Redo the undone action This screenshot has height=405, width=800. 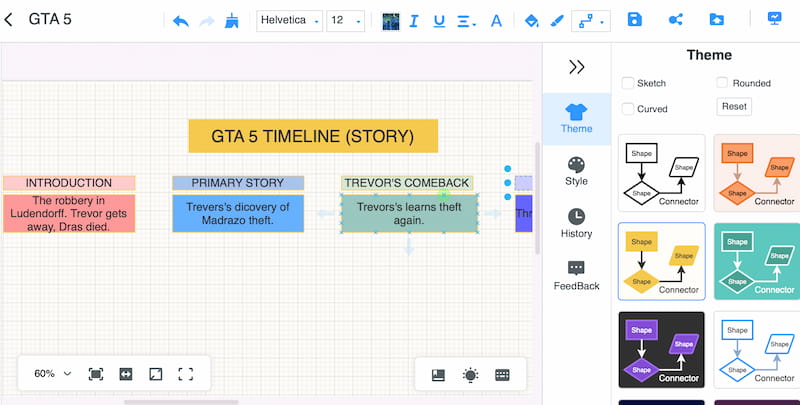tap(207, 21)
